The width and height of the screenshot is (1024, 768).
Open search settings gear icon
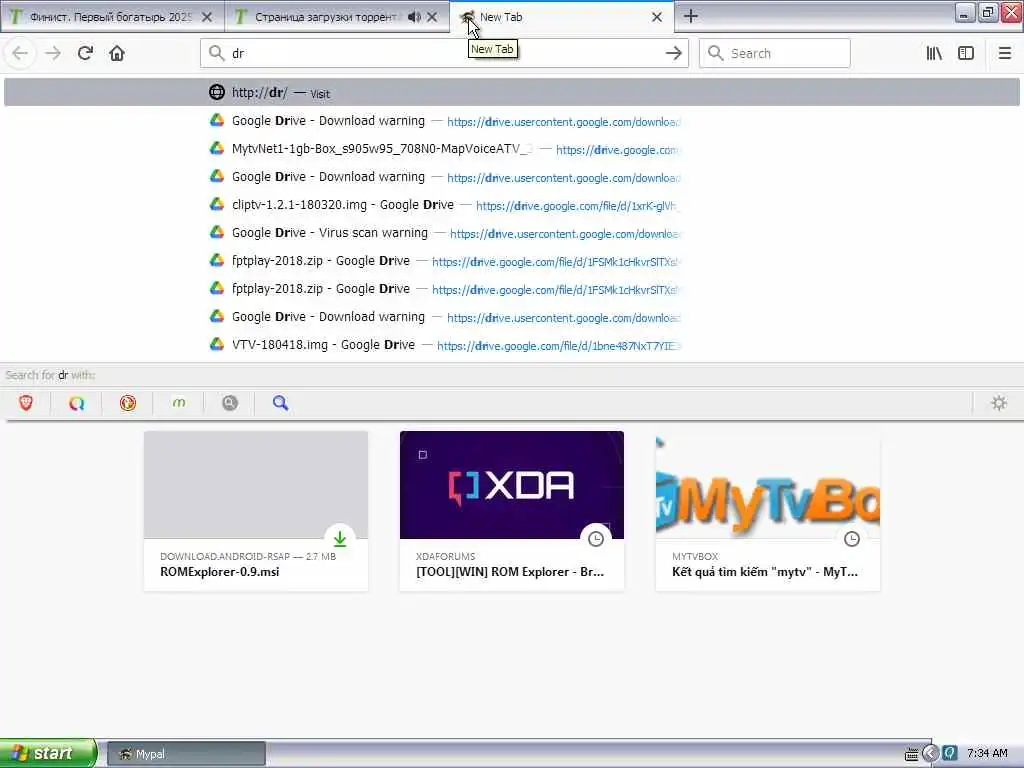[999, 403]
